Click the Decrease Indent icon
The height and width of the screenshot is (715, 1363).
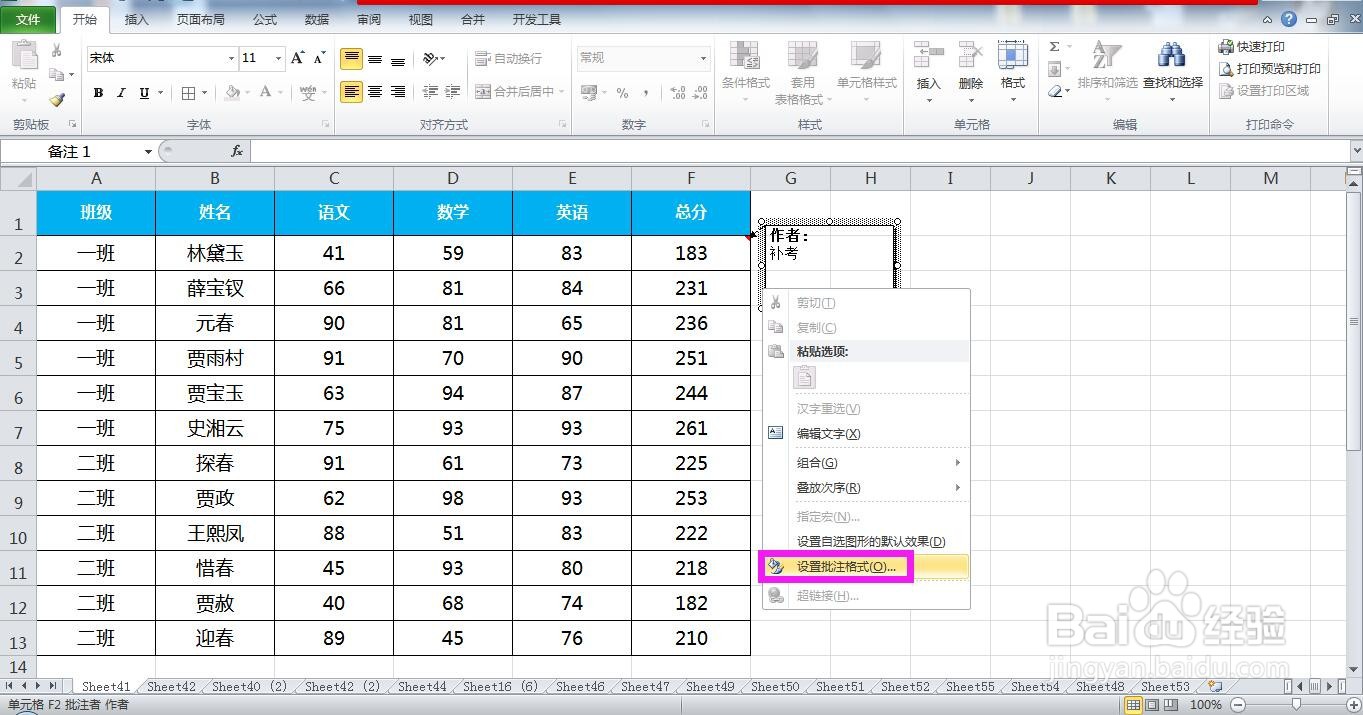point(430,92)
